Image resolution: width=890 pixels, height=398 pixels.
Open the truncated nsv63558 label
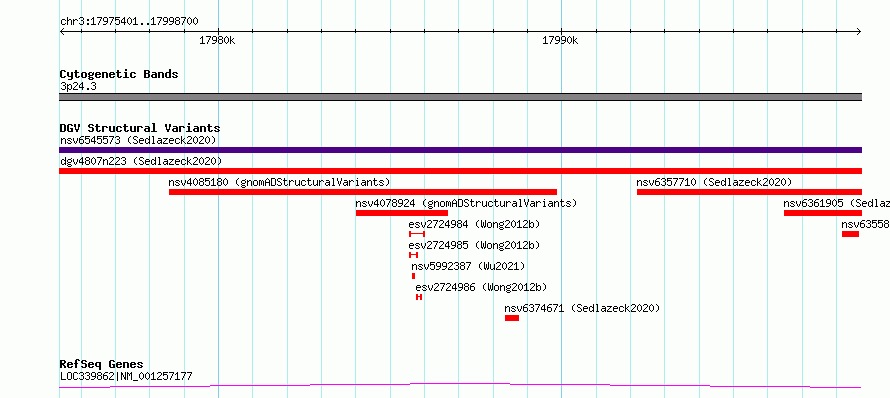tap(866, 224)
